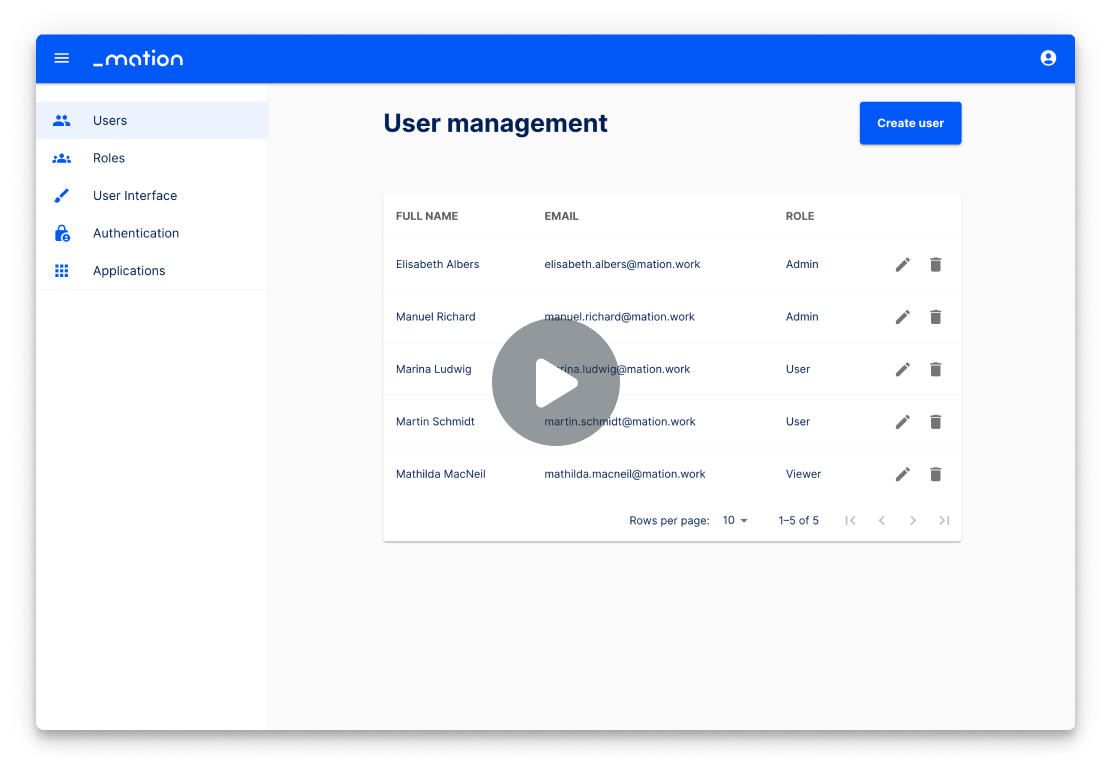Delete Manuel Richard with the trash icon

(935, 316)
